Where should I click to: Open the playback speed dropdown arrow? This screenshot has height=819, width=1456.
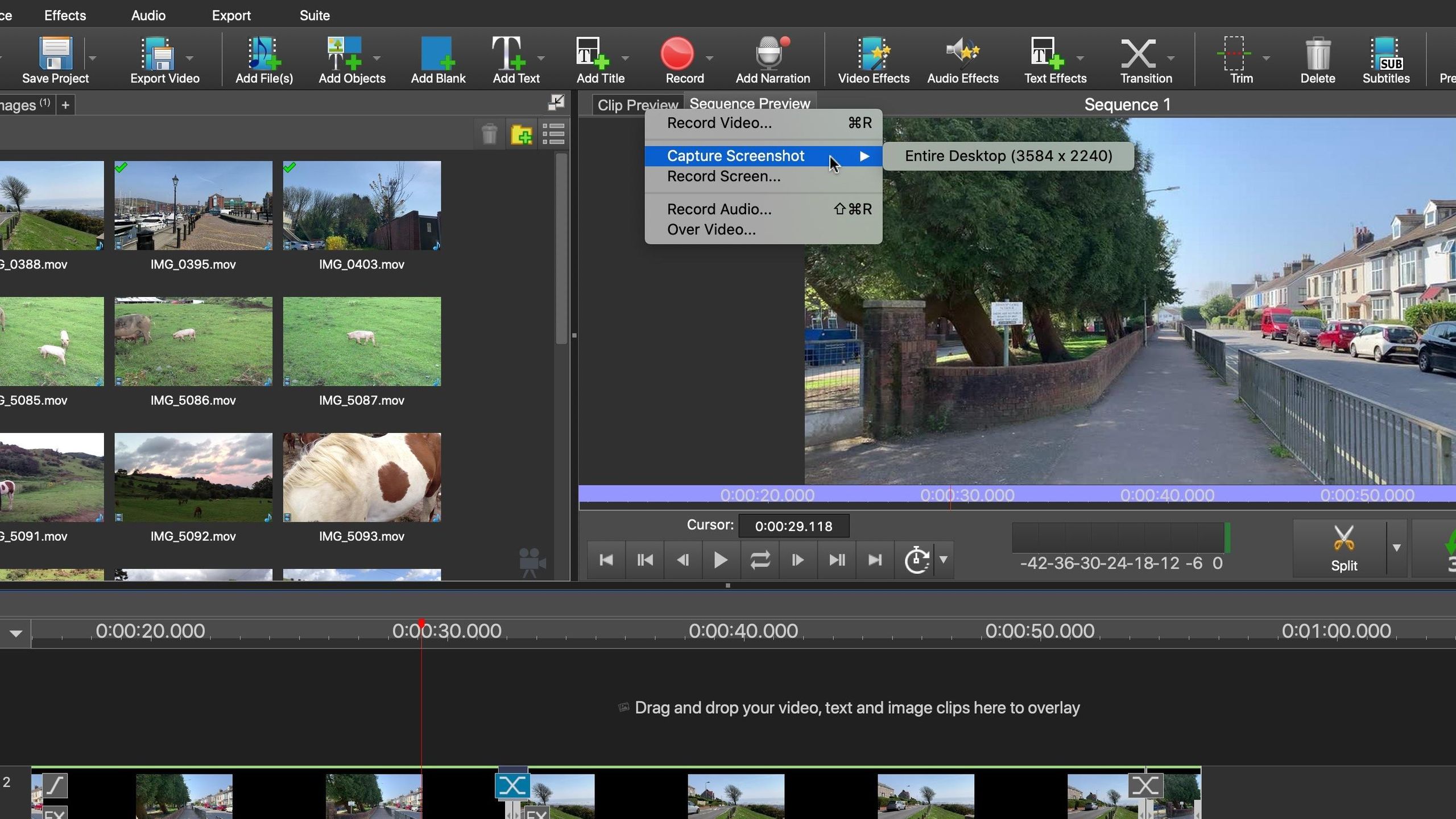pyautogui.click(x=944, y=560)
